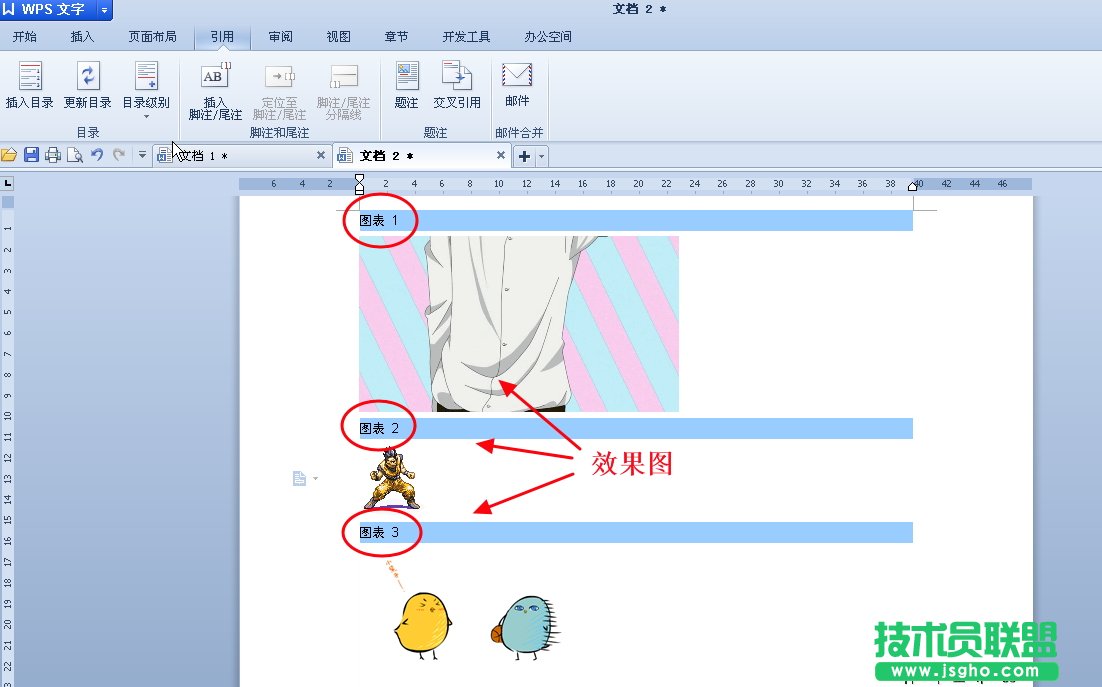This screenshot has height=687, width=1102.
Task: Click the Save icon on quick access toolbar
Action: point(32,155)
